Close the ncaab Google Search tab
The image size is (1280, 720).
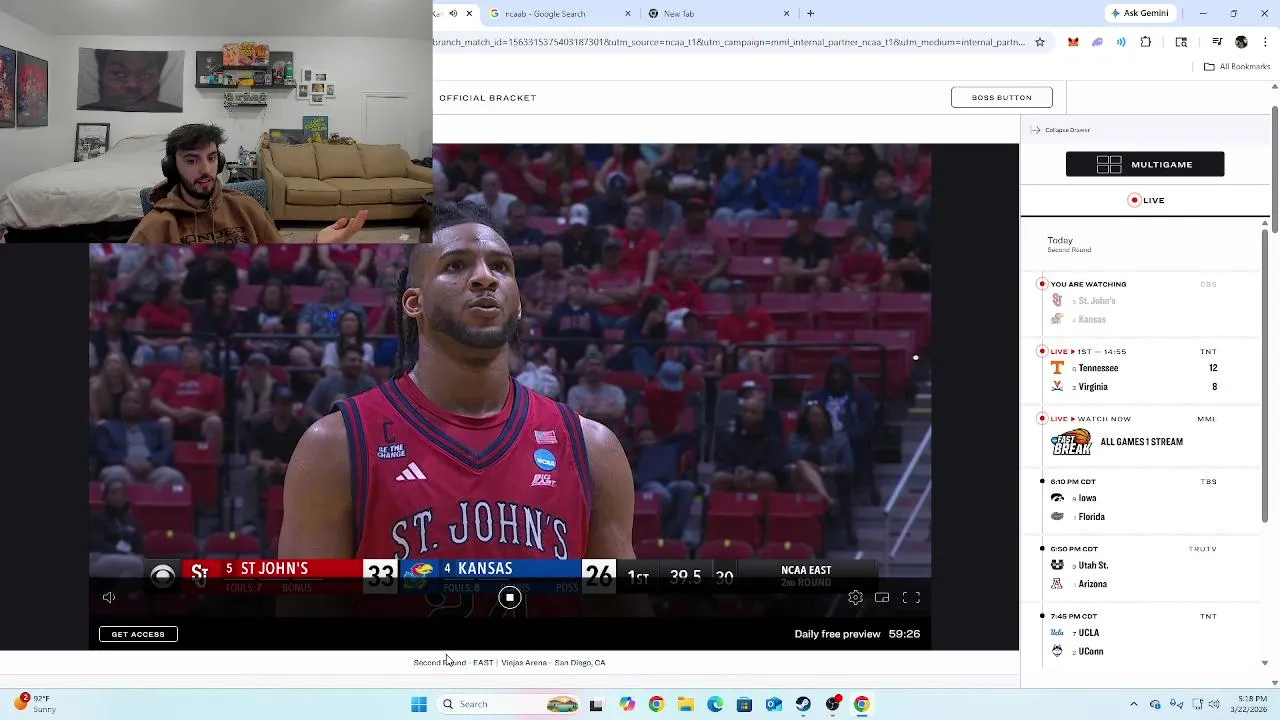(628, 13)
